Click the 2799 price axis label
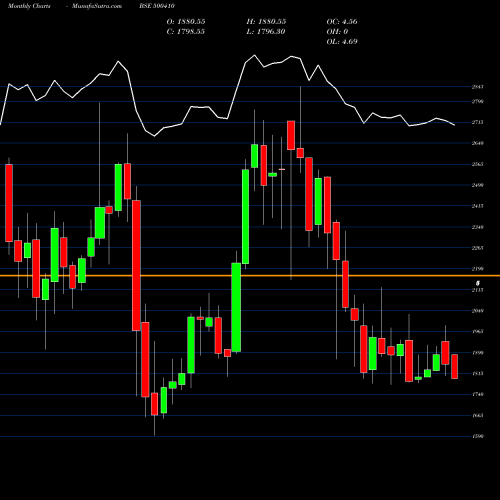Viewport: 500px width, 500px height. [477, 101]
